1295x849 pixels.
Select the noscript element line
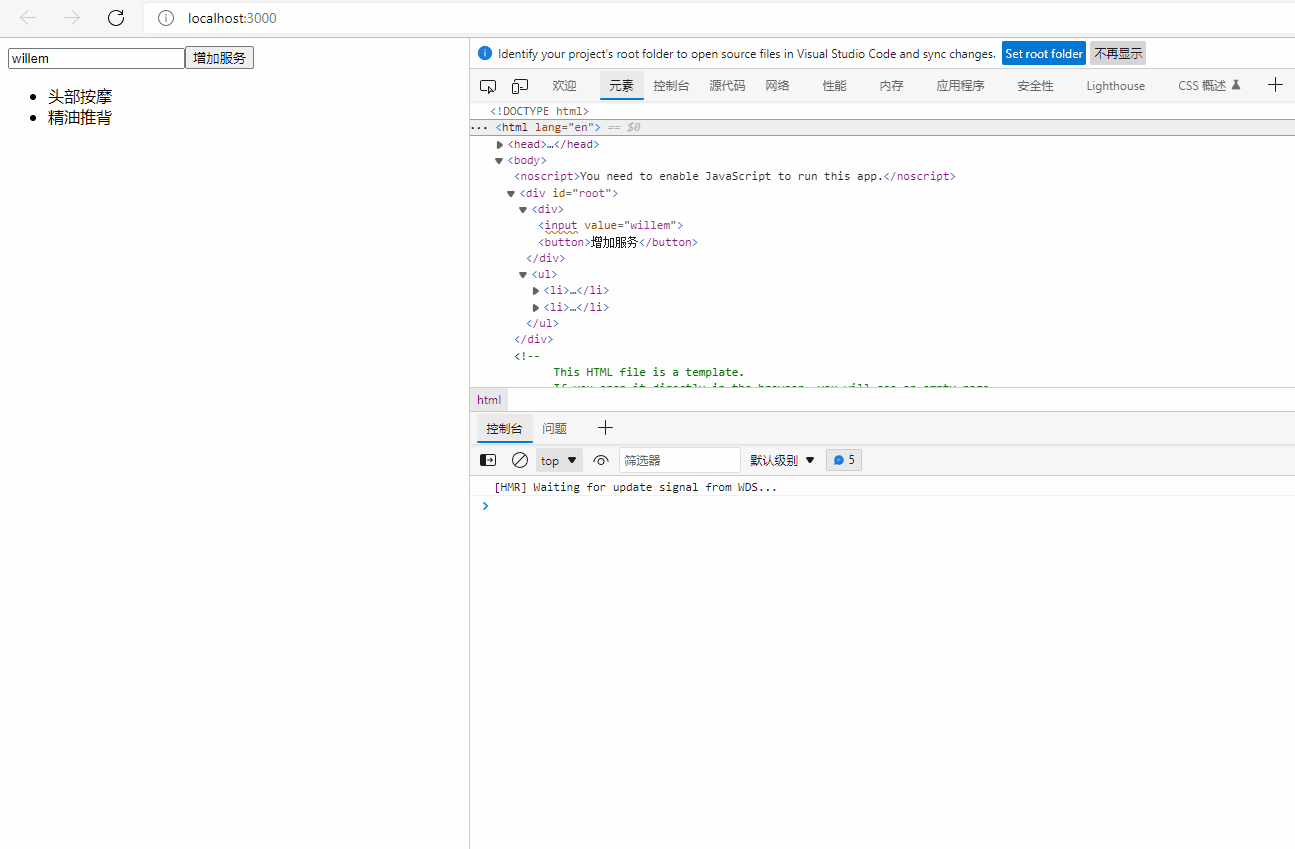coord(735,177)
